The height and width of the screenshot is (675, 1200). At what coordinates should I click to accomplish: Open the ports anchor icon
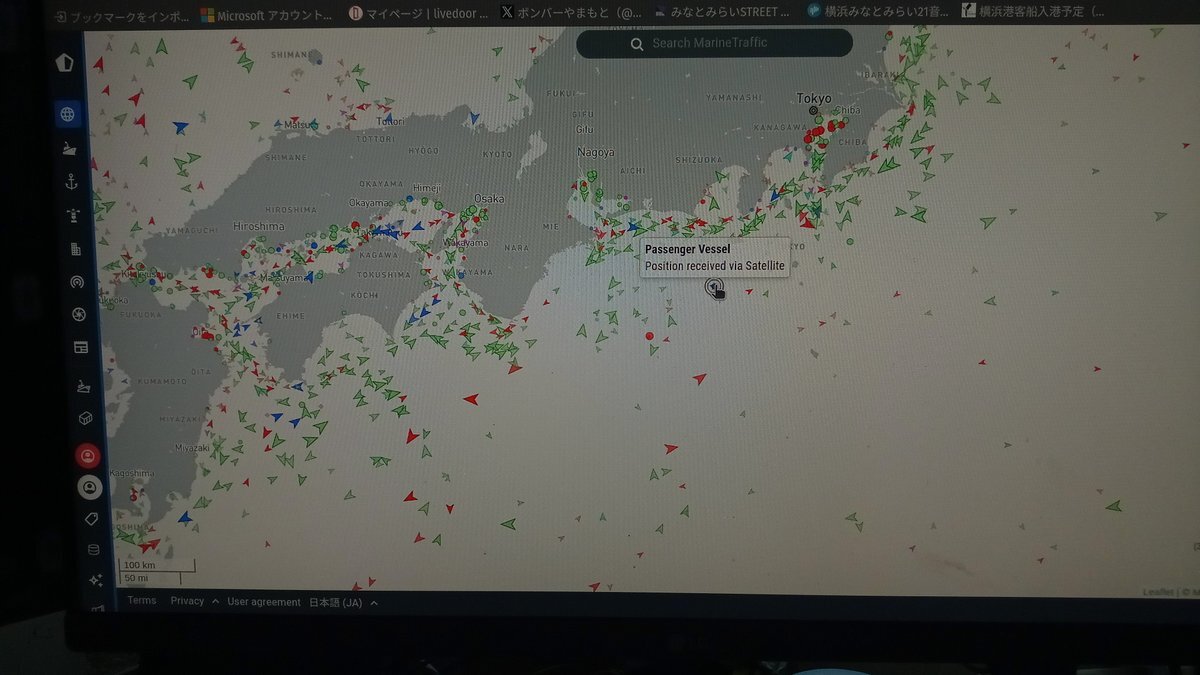coord(72,181)
